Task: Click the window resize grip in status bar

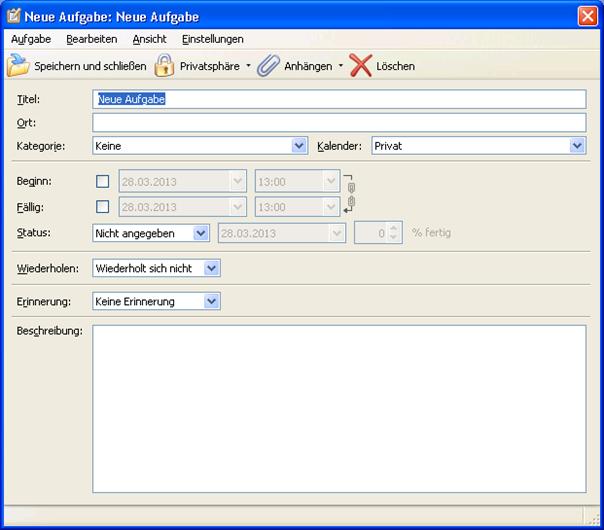Action: click(594, 518)
